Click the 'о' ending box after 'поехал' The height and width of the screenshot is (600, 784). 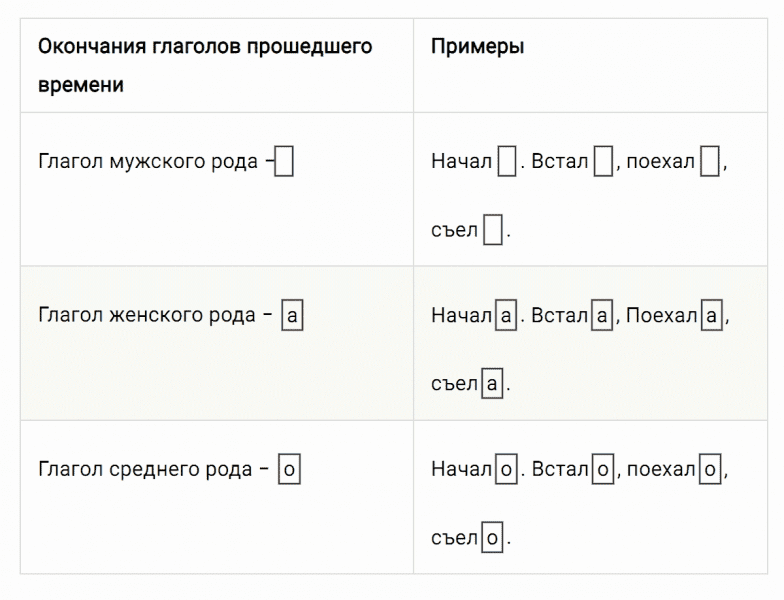710,469
